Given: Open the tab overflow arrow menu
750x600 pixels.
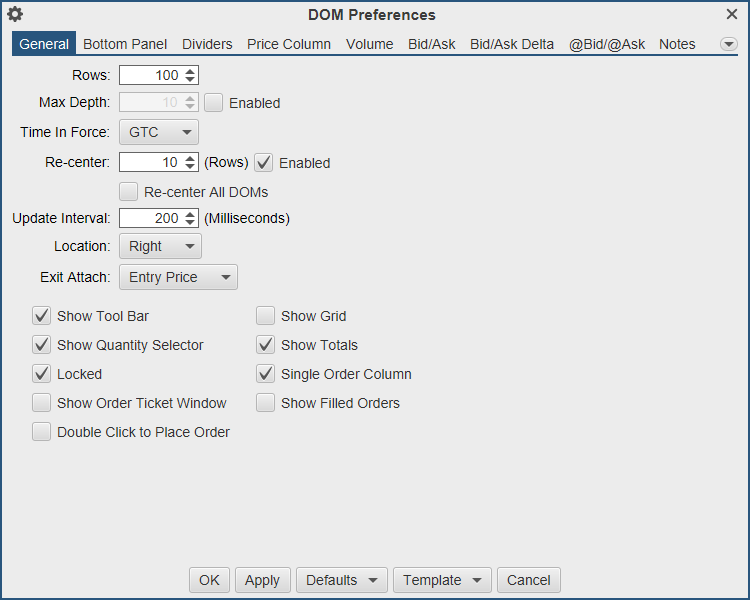Looking at the screenshot, I should (728, 44).
